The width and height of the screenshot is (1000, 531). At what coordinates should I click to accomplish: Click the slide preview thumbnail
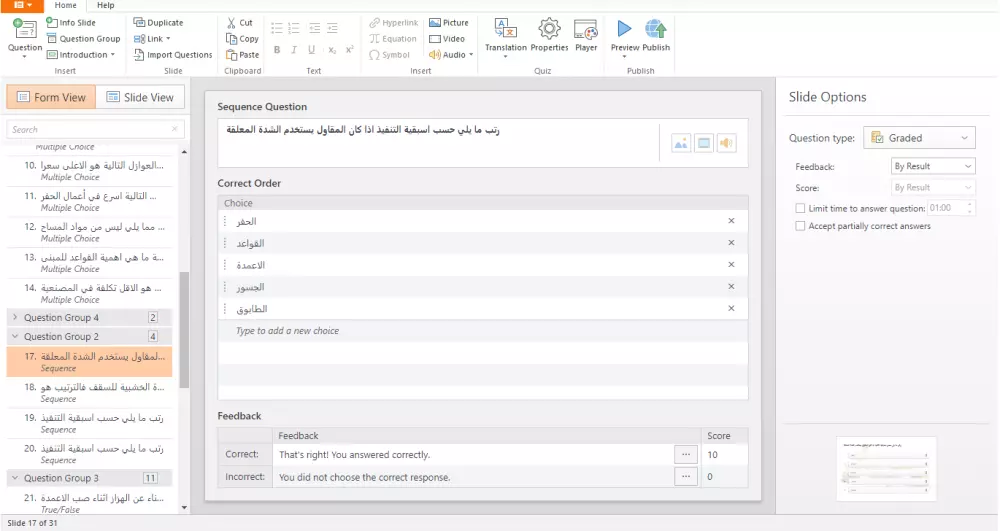[886, 469]
